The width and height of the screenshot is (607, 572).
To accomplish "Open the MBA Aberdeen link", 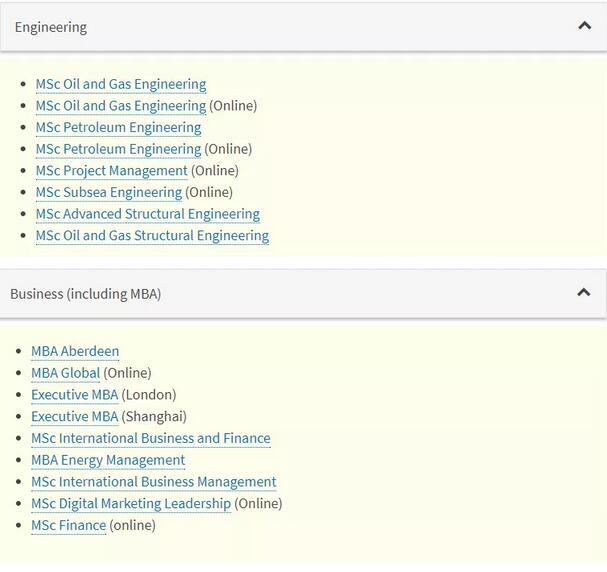I will [x=75, y=351].
